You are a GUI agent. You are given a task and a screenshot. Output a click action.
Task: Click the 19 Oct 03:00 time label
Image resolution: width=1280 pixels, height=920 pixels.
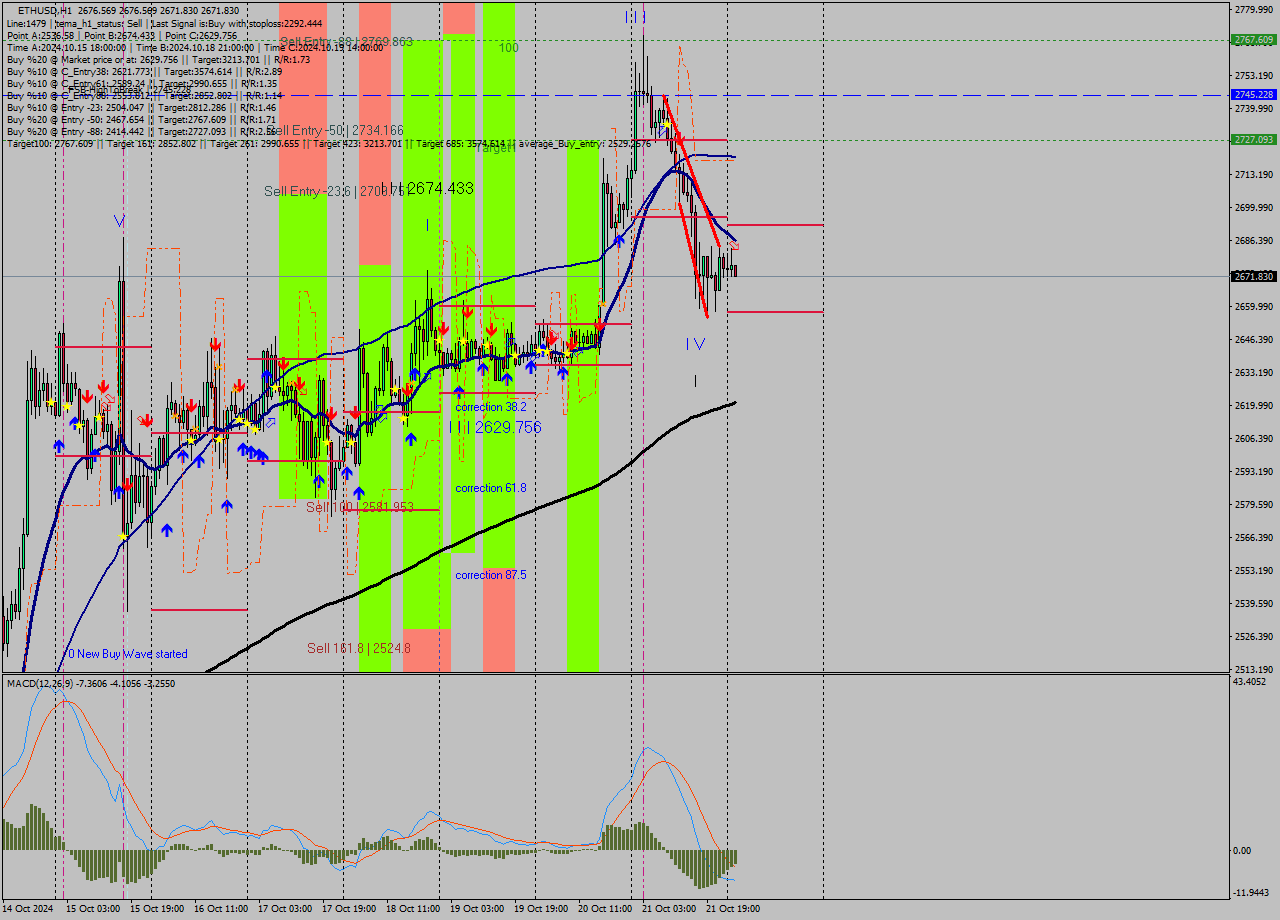[477, 909]
